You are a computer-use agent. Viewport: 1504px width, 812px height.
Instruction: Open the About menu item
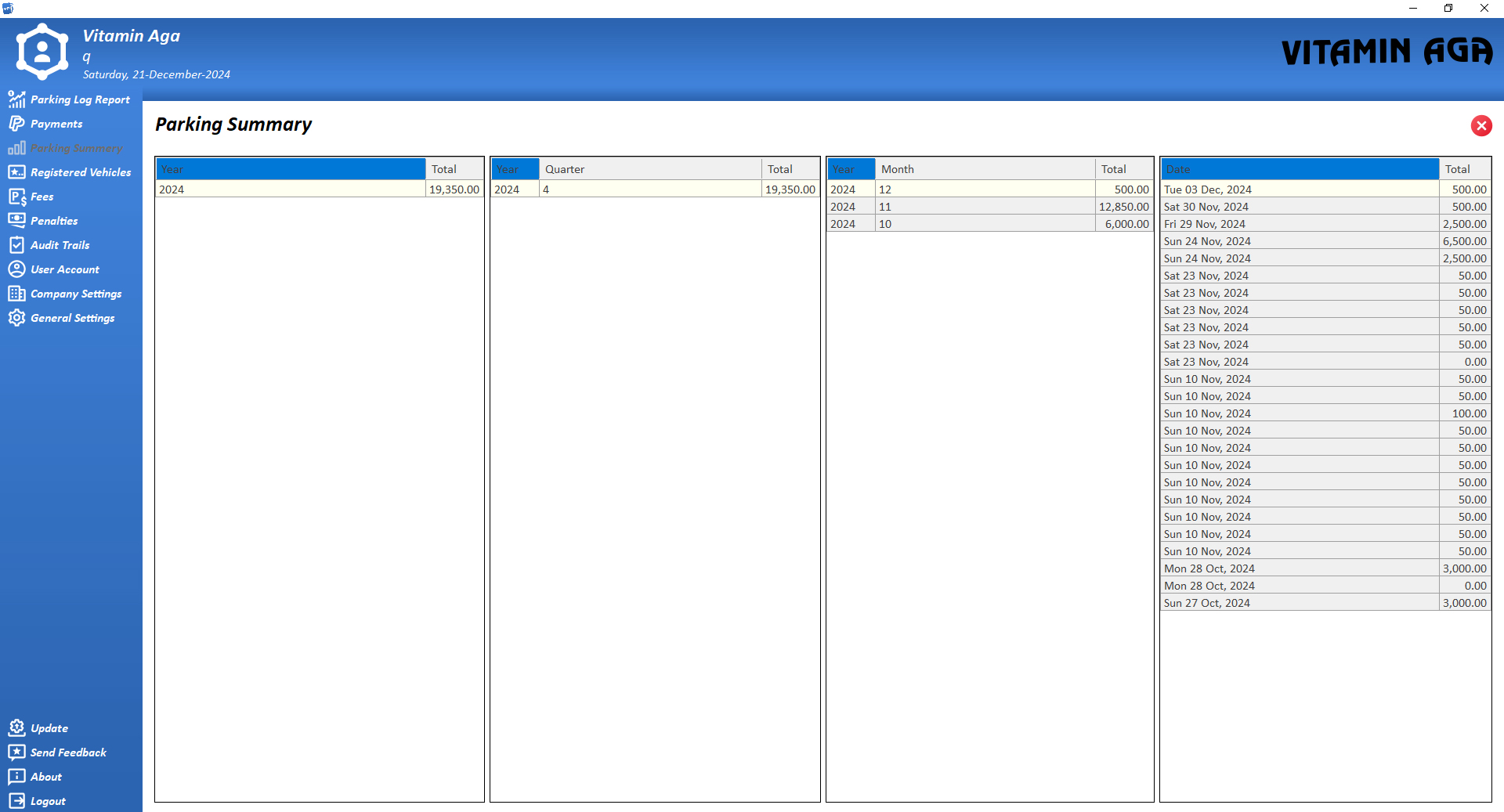click(x=45, y=777)
